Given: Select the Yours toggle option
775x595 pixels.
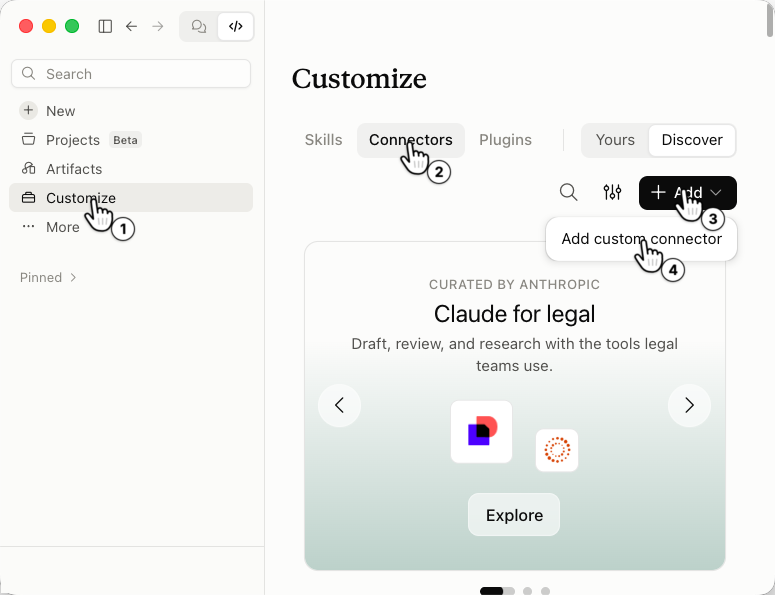Looking at the screenshot, I should click(x=615, y=140).
